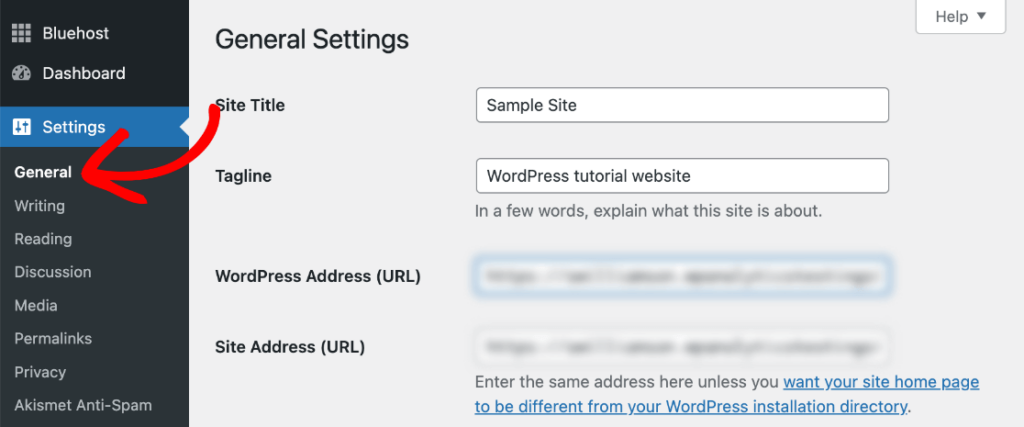The width and height of the screenshot is (1024, 427).
Task: Follow the 'want your site home page' link
Action: click(881, 382)
